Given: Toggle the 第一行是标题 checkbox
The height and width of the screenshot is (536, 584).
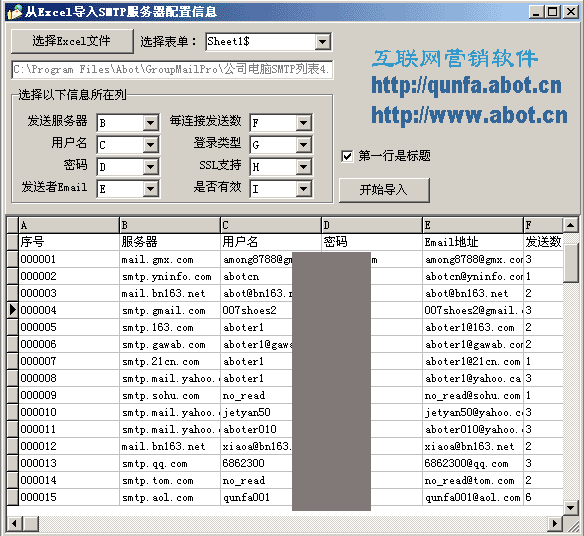Looking at the screenshot, I should 347,156.
